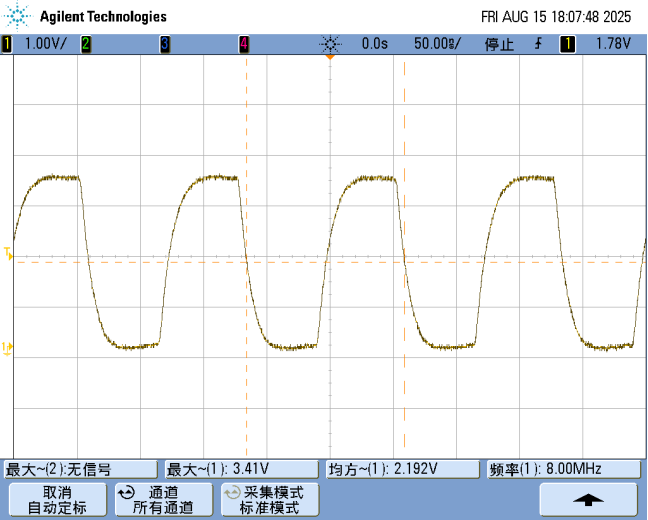Click the rising edge trigger slope icon
648x520 pixels.
pyautogui.click(x=539, y=44)
